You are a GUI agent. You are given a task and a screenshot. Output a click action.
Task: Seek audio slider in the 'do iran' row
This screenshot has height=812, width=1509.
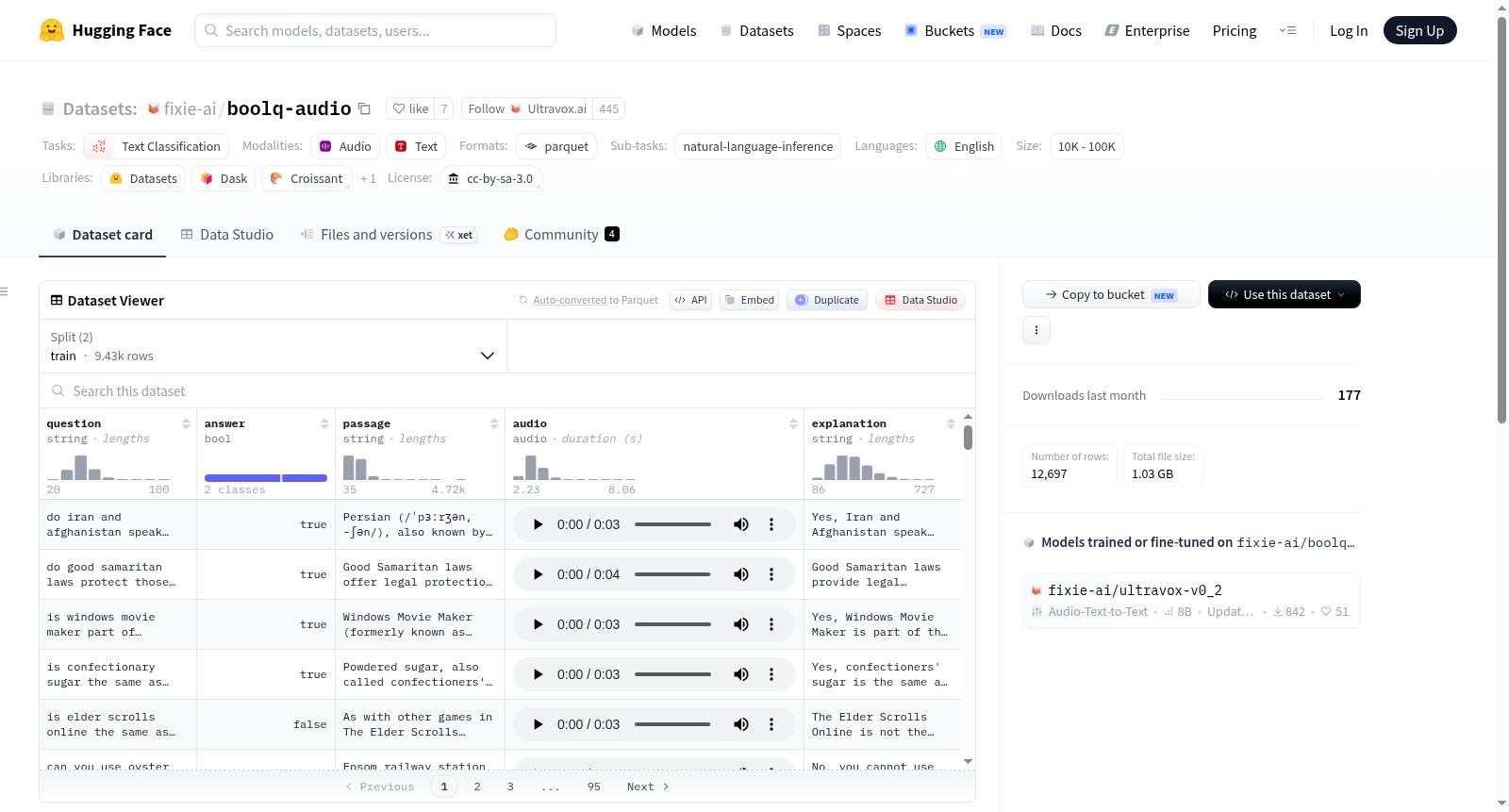click(672, 524)
